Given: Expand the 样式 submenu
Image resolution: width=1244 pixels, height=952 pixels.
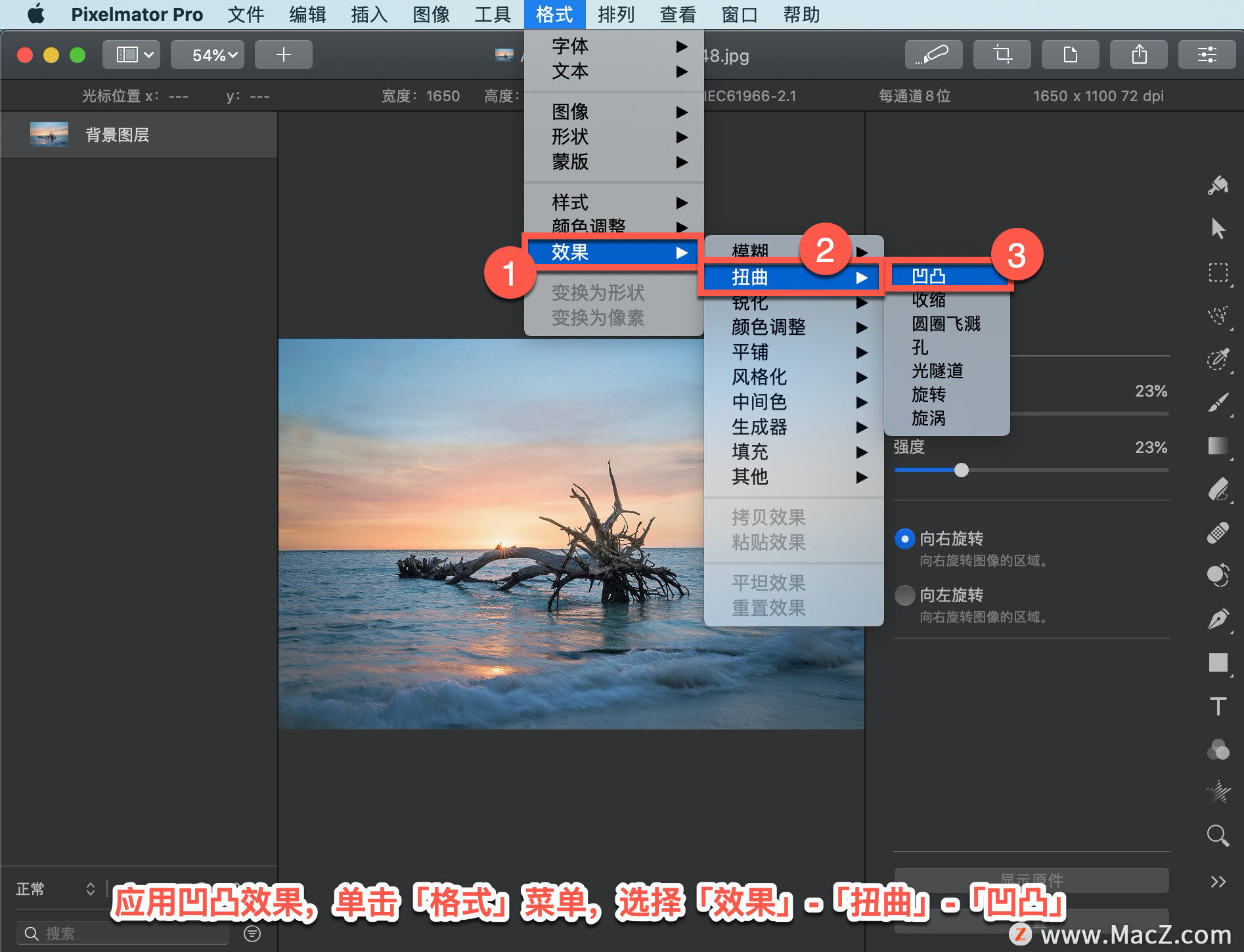Looking at the screenshot, I should click(x=614, y=202).
